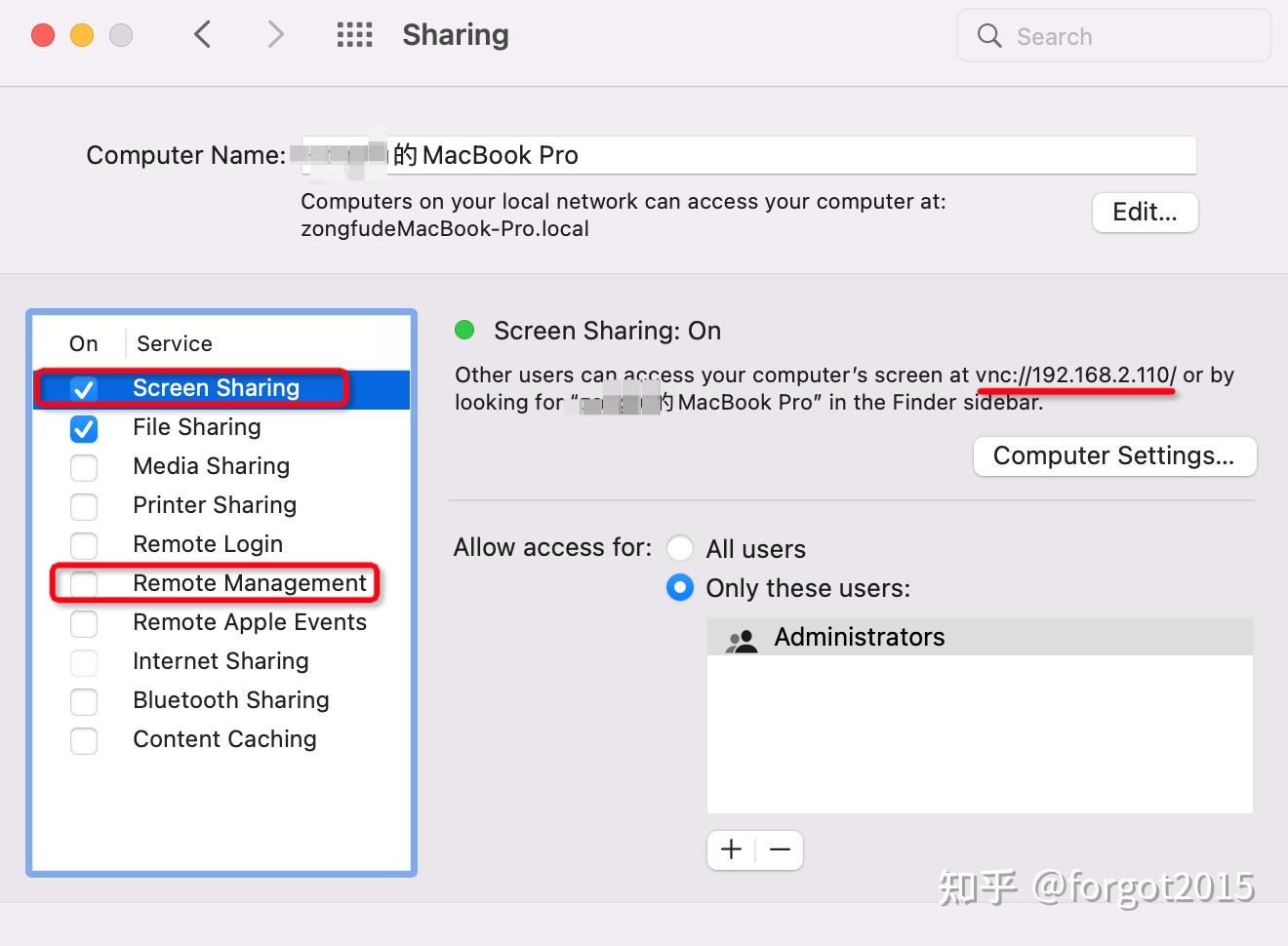The width and height of the screenshot is (1288, 946).
Task: Select the Remote Login service row
Action: tap(221, 545)
